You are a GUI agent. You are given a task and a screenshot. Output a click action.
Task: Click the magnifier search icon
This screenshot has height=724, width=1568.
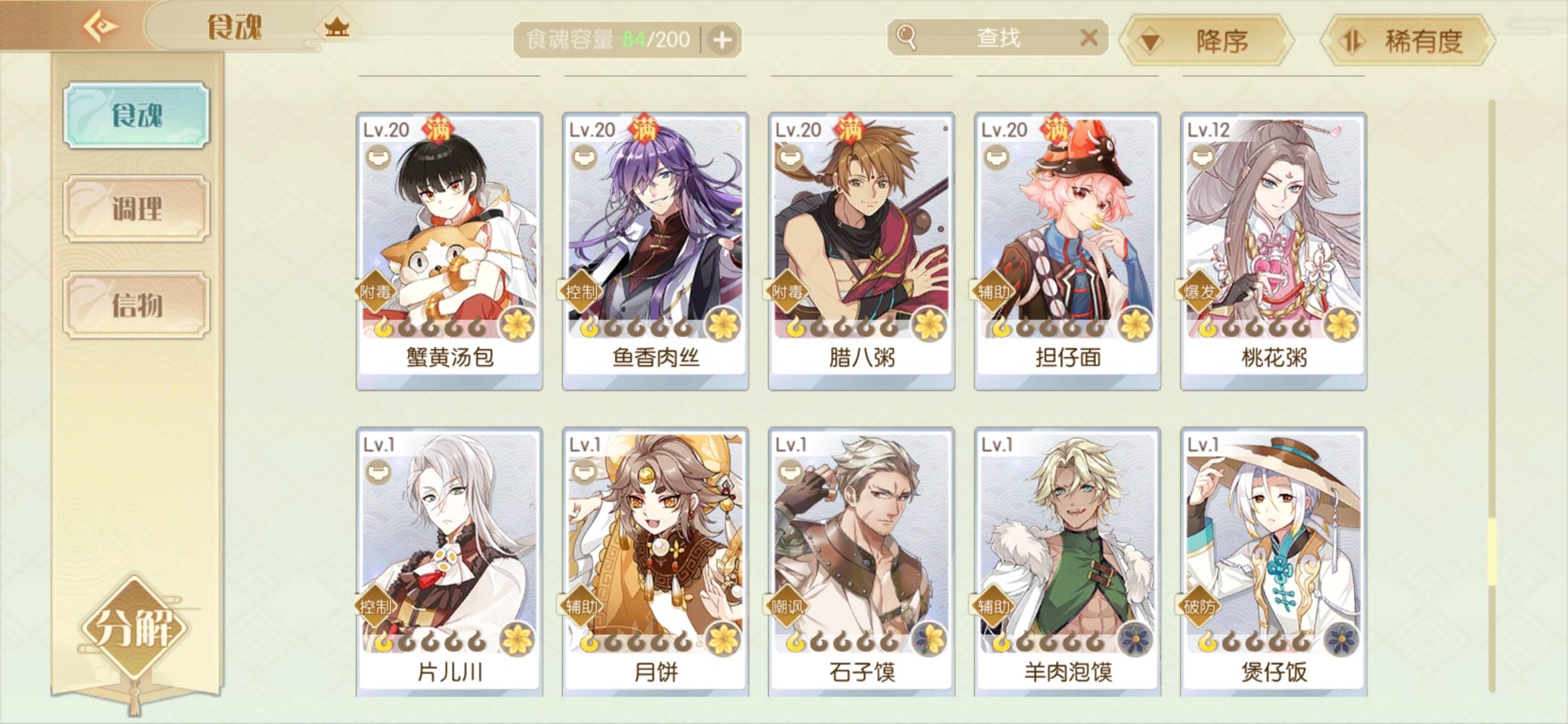click(x=906, y=37)
